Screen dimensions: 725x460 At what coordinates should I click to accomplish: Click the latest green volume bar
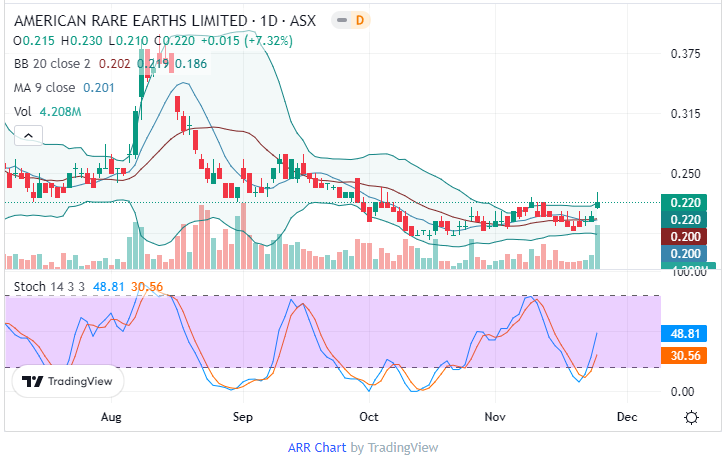(x=598, y=247)
